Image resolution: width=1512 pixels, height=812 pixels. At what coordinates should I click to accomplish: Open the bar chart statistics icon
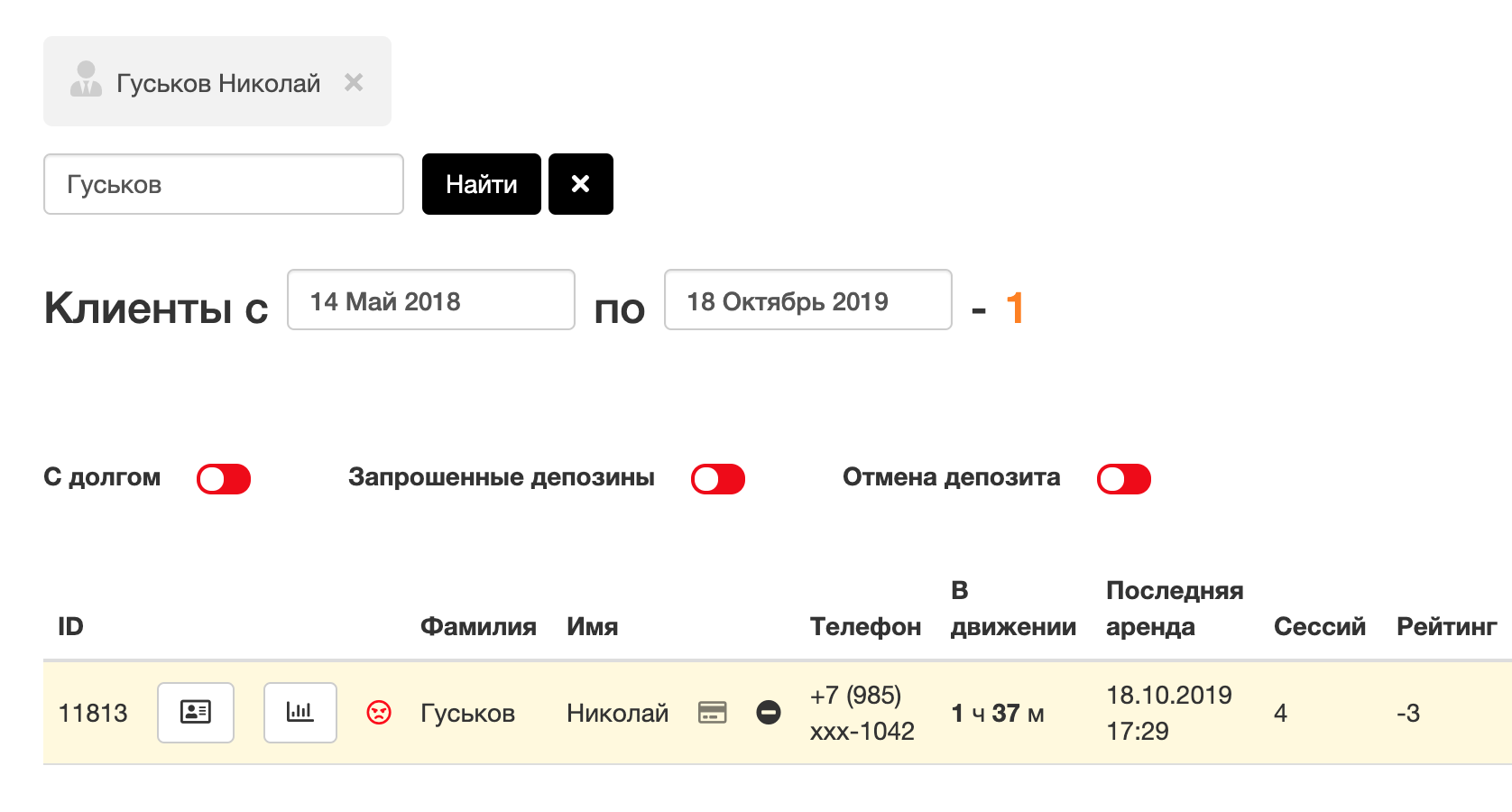[x=300, y=713]
